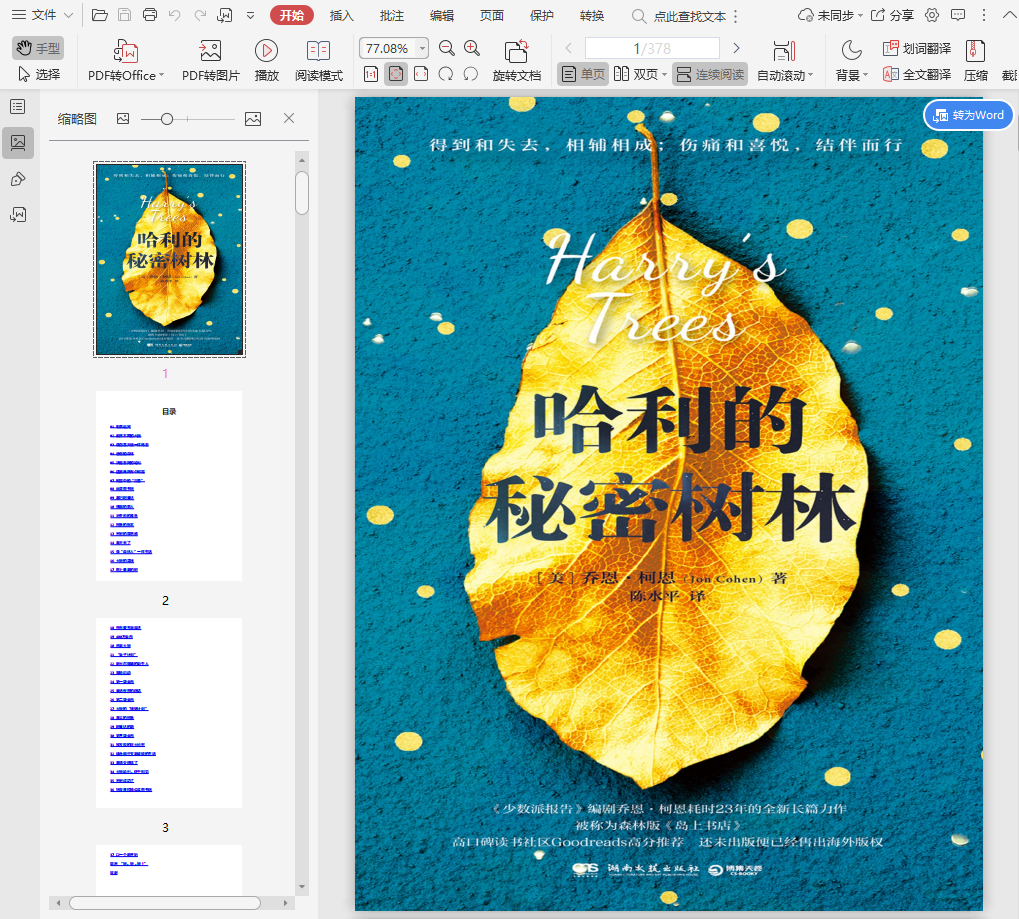
Task: Toggle 单页 single page view
Action: pyautogui.click(x=583, y=74)
